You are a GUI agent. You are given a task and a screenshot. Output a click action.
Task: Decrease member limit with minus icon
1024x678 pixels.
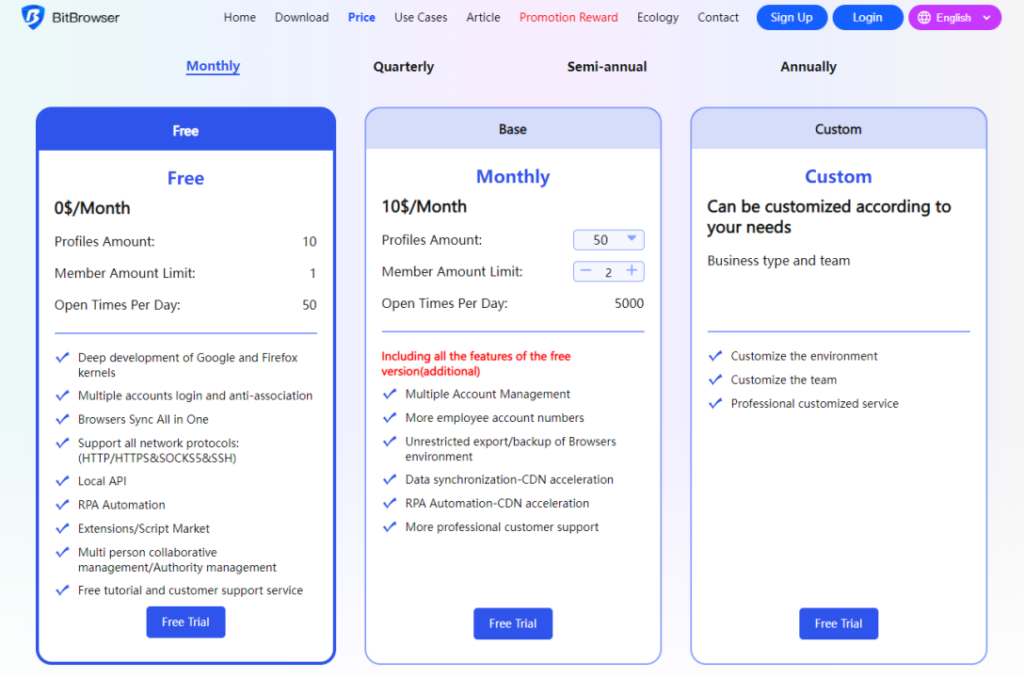586,270
